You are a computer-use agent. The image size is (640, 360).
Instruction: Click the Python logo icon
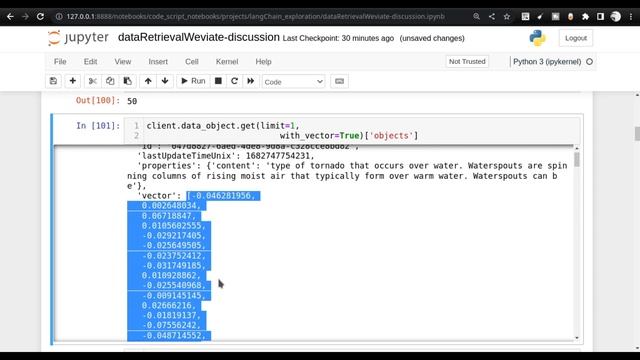[x=538, y=38]
